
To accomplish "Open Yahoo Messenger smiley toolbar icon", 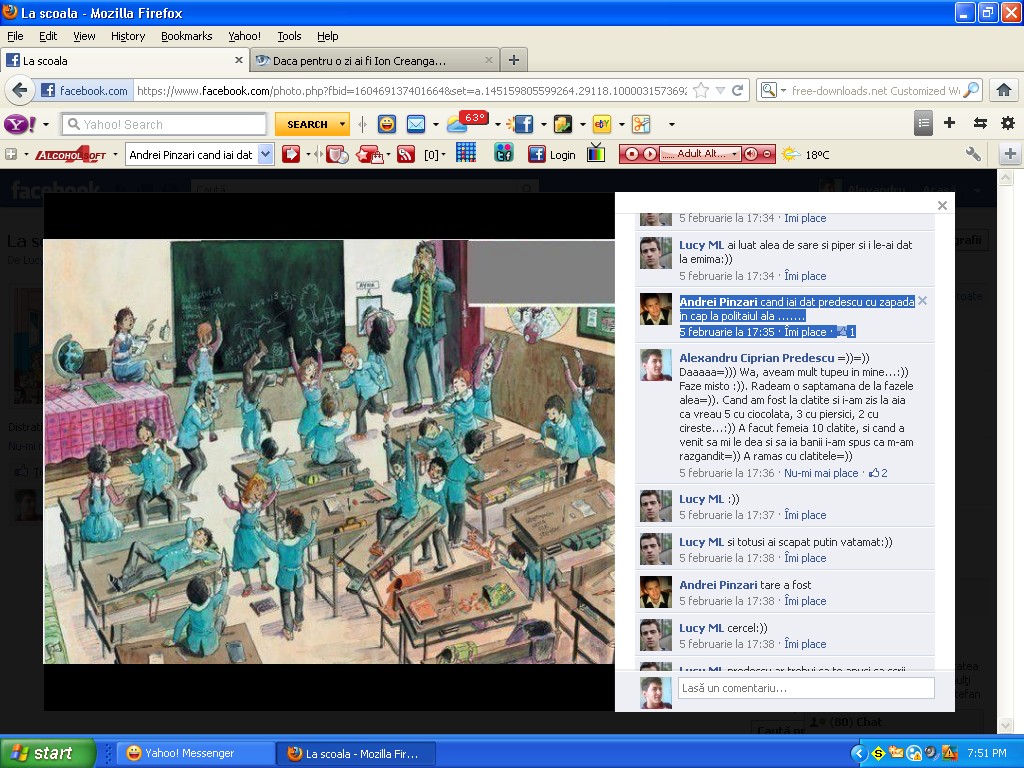I will (x=387, y=123).
